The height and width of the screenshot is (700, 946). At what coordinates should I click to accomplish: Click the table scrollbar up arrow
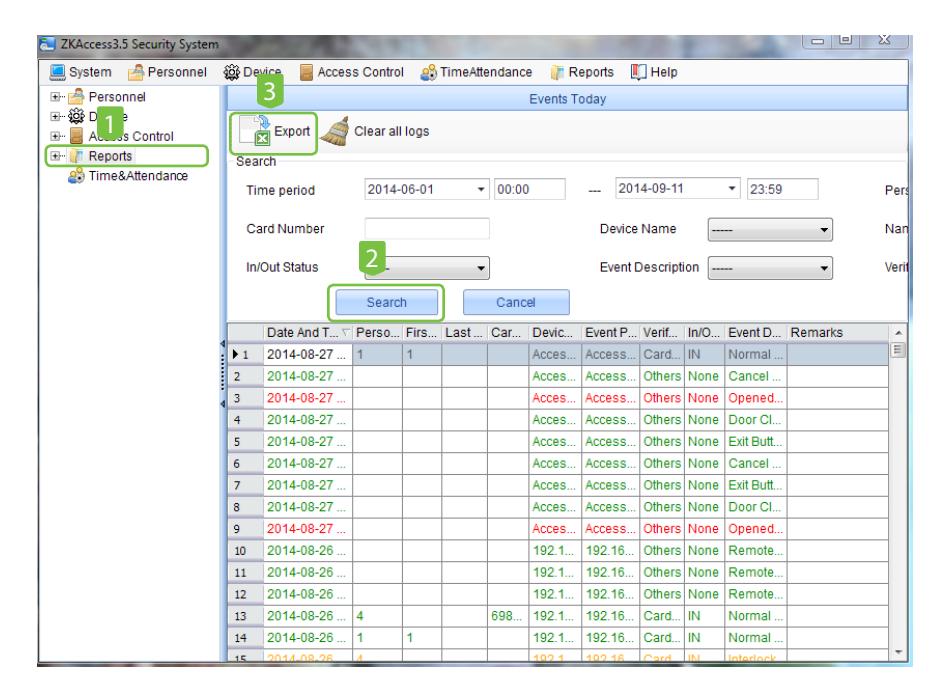[898, 333]
